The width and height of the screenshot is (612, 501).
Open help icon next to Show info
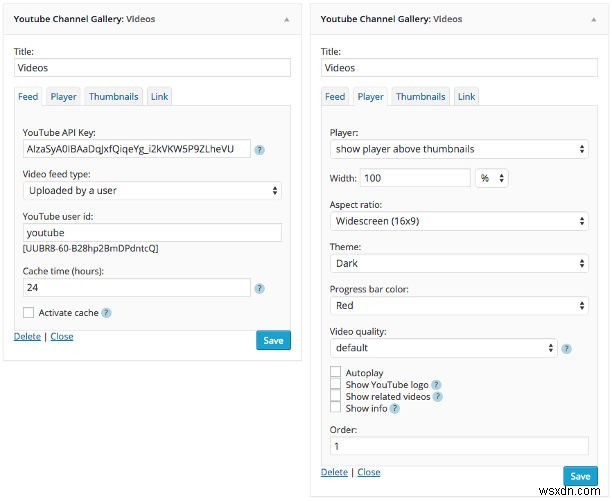(x=395, y=409)
